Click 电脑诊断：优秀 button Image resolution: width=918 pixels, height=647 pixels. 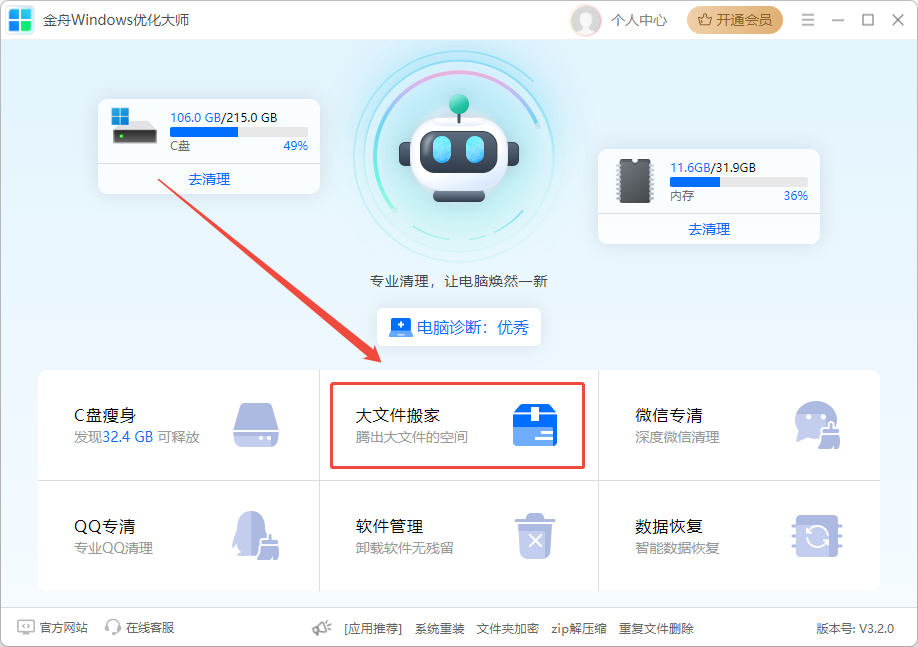point(459,327)
